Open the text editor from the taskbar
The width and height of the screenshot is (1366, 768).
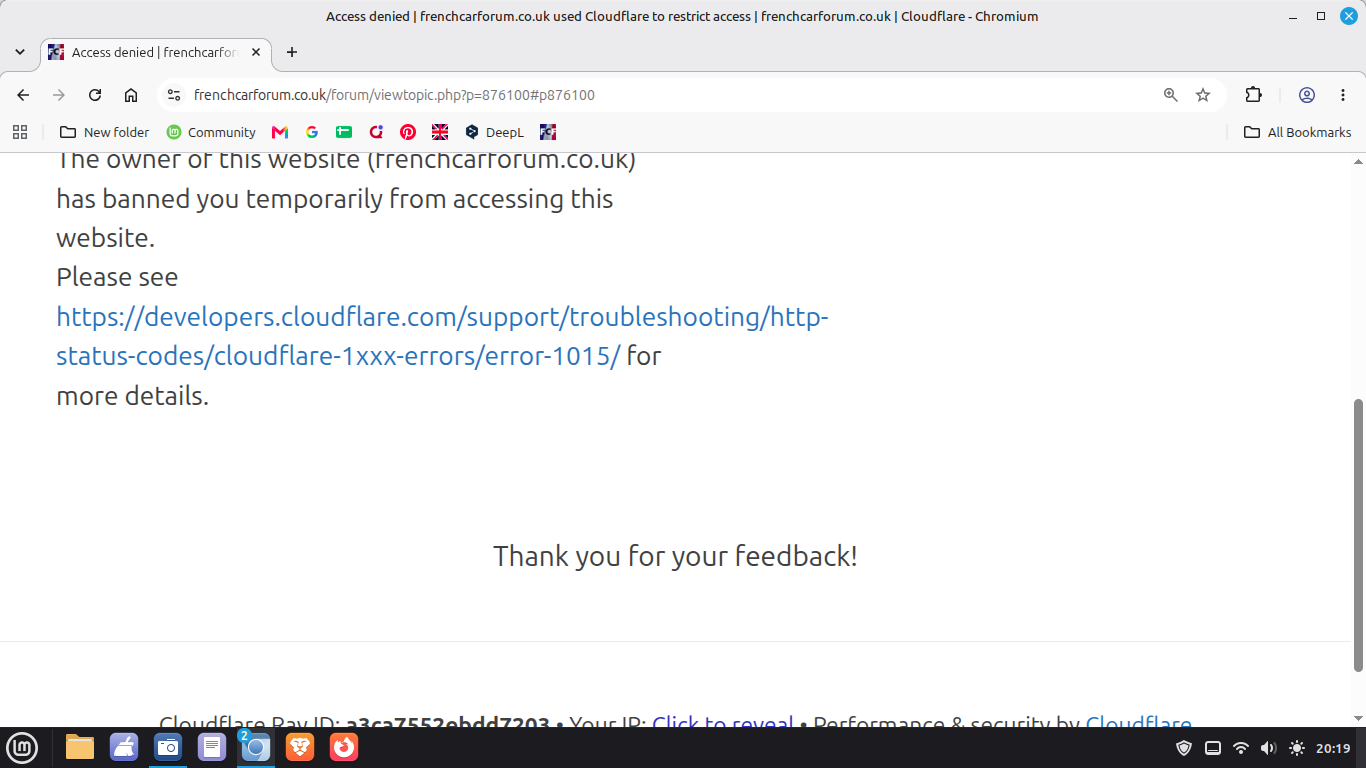pyautogui.click(x=212, y=747)
